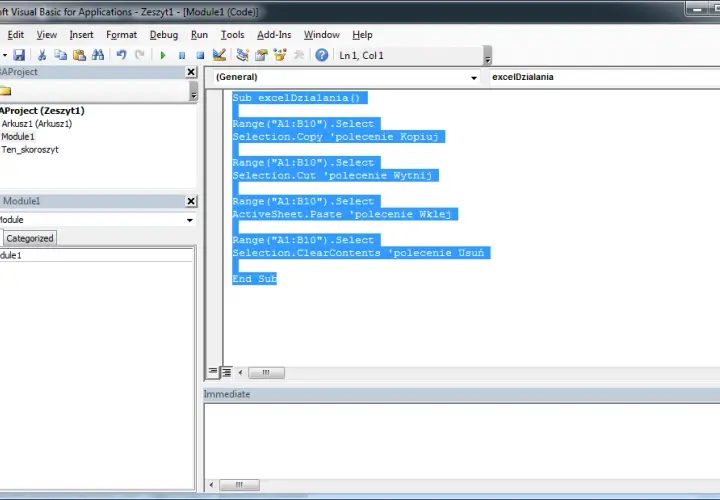Click the Undo arrow icon
The image size is (720, 500).
tap(121, 55)
